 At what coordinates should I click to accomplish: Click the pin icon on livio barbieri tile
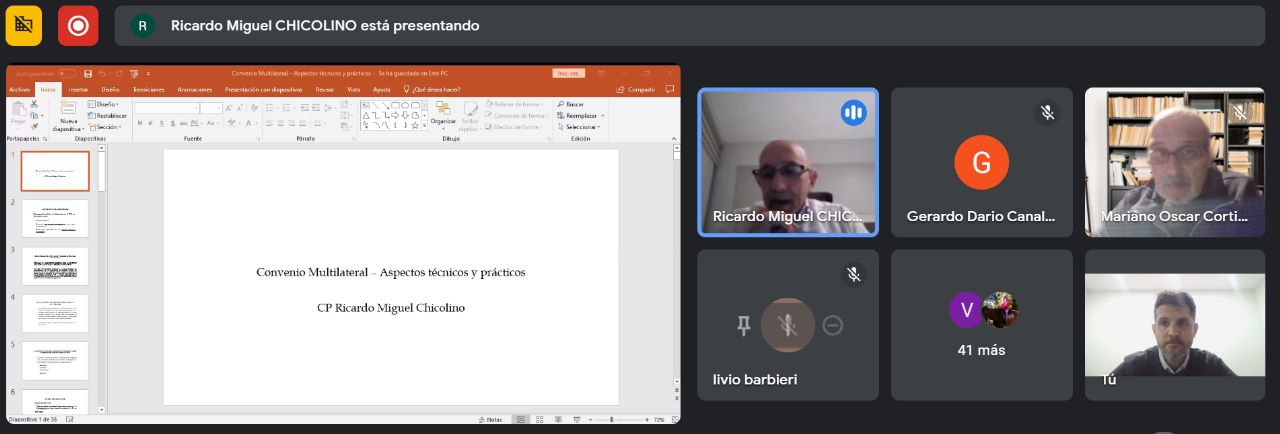(x=743, y=325)
